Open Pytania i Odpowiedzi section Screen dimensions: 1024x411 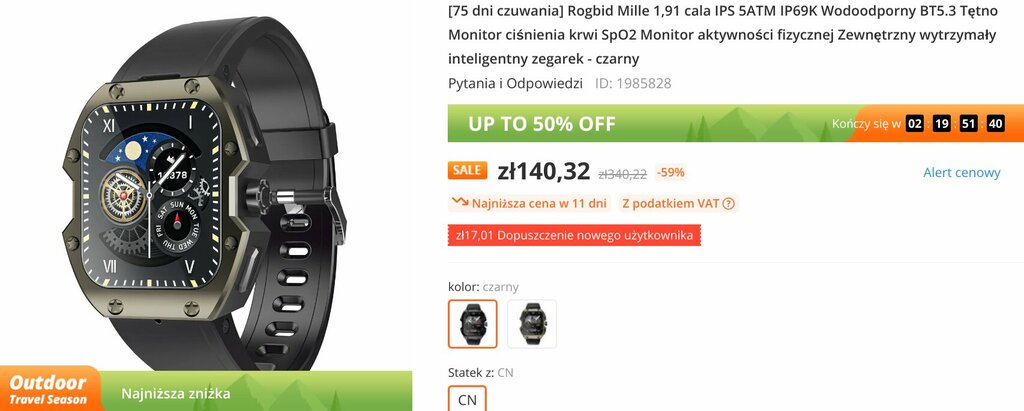[515, 84]
